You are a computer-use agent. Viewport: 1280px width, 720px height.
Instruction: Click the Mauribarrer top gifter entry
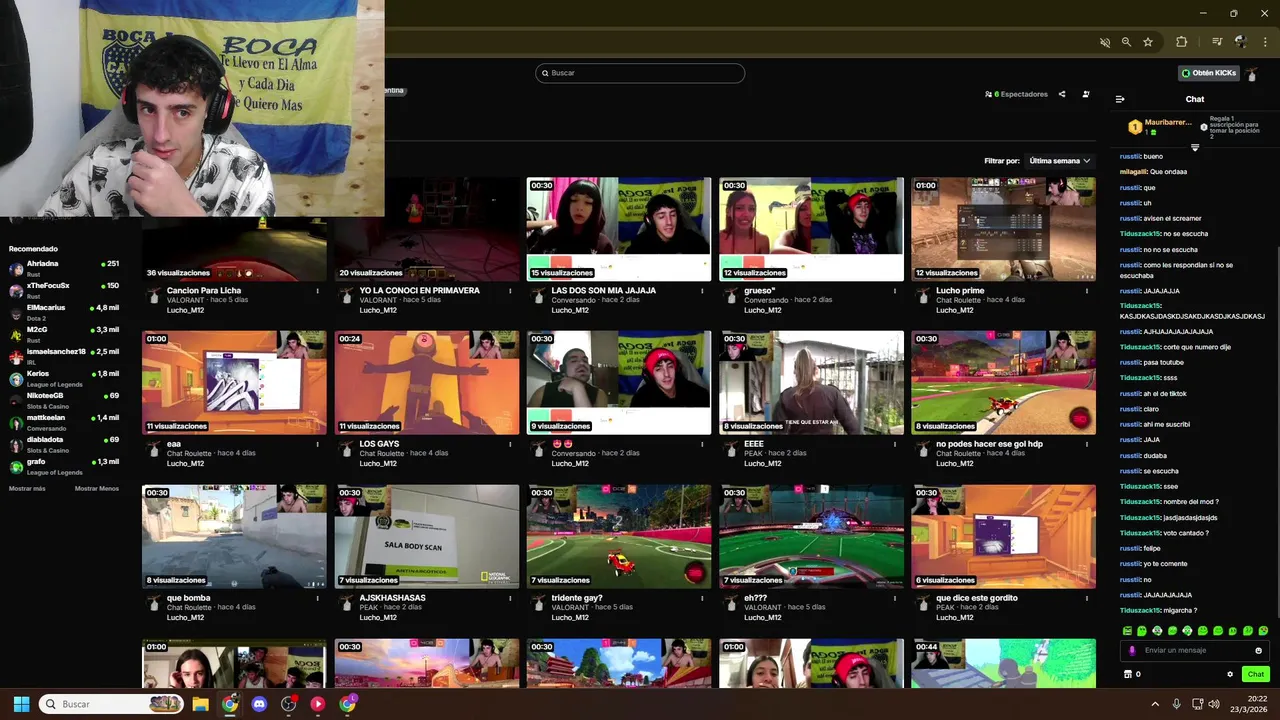pos(1160,127)
